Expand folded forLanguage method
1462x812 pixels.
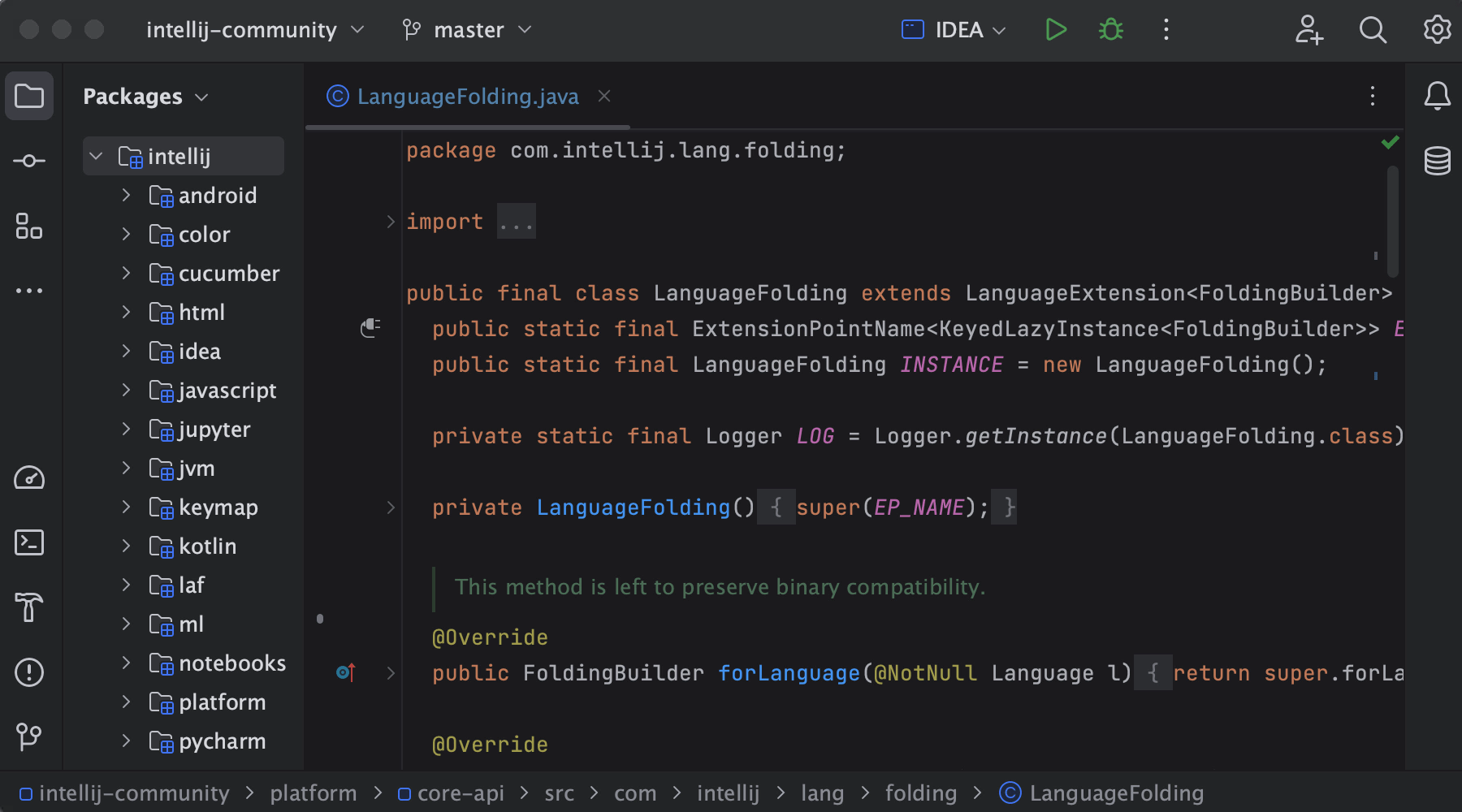pos(391,672)
